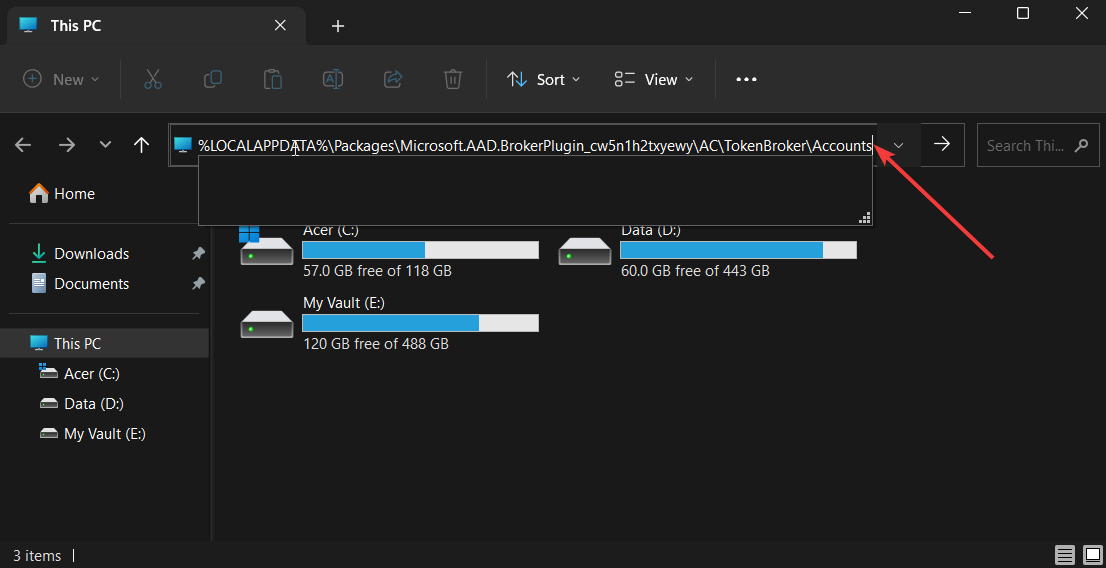Viewport: 1106px width, 568px height.
Task: Click the address bar path text
Action: (535, 146)
